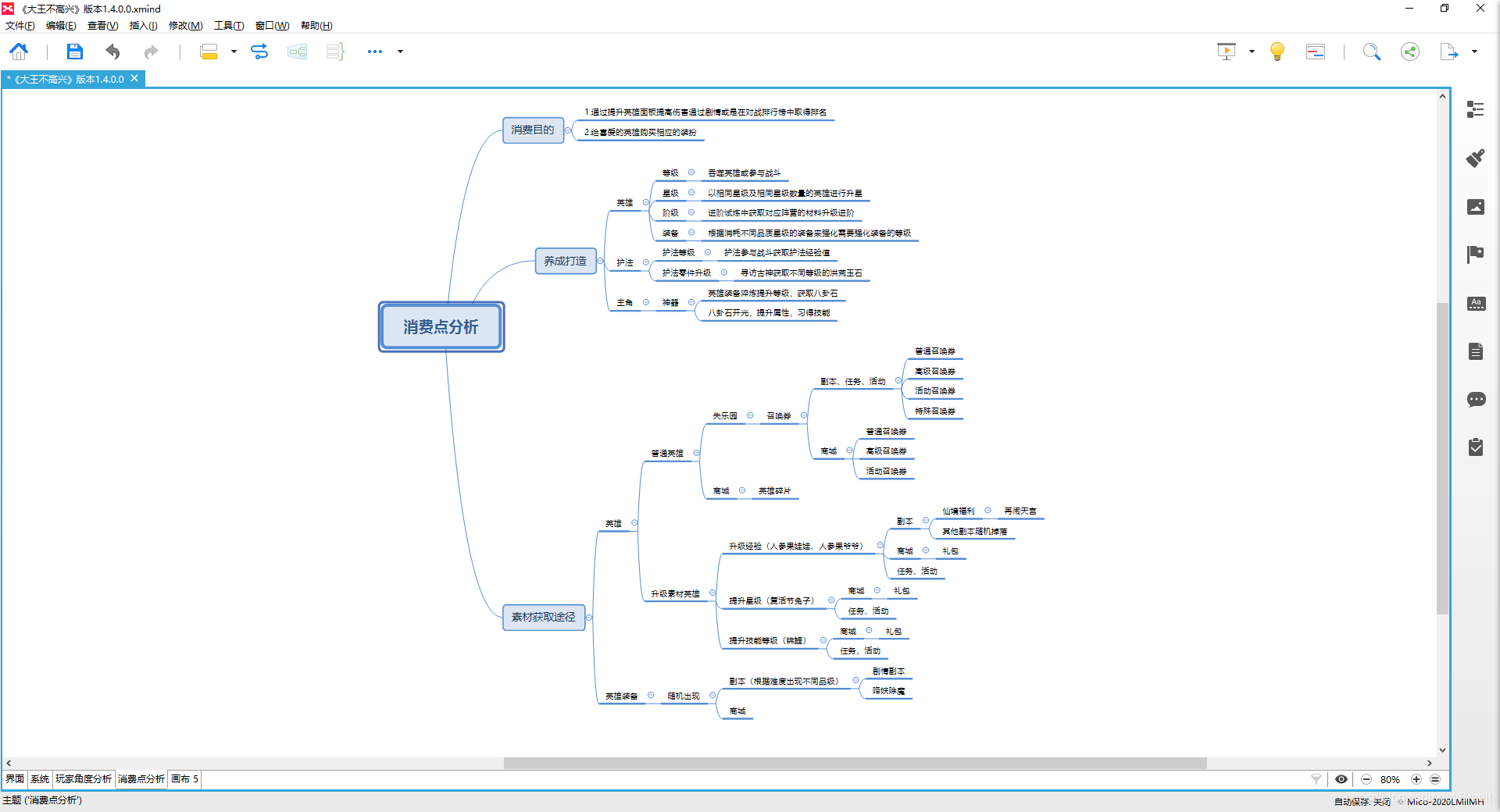The height and width of the screenshot is (812, 1500).
Task: Add a summary bracket to topics
Action: (x=335, y=52)
